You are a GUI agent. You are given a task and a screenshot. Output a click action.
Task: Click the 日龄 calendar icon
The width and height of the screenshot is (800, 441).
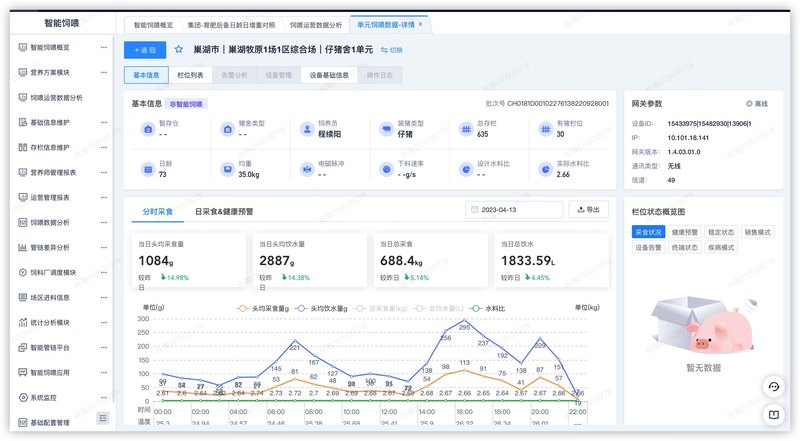[148, 169]
